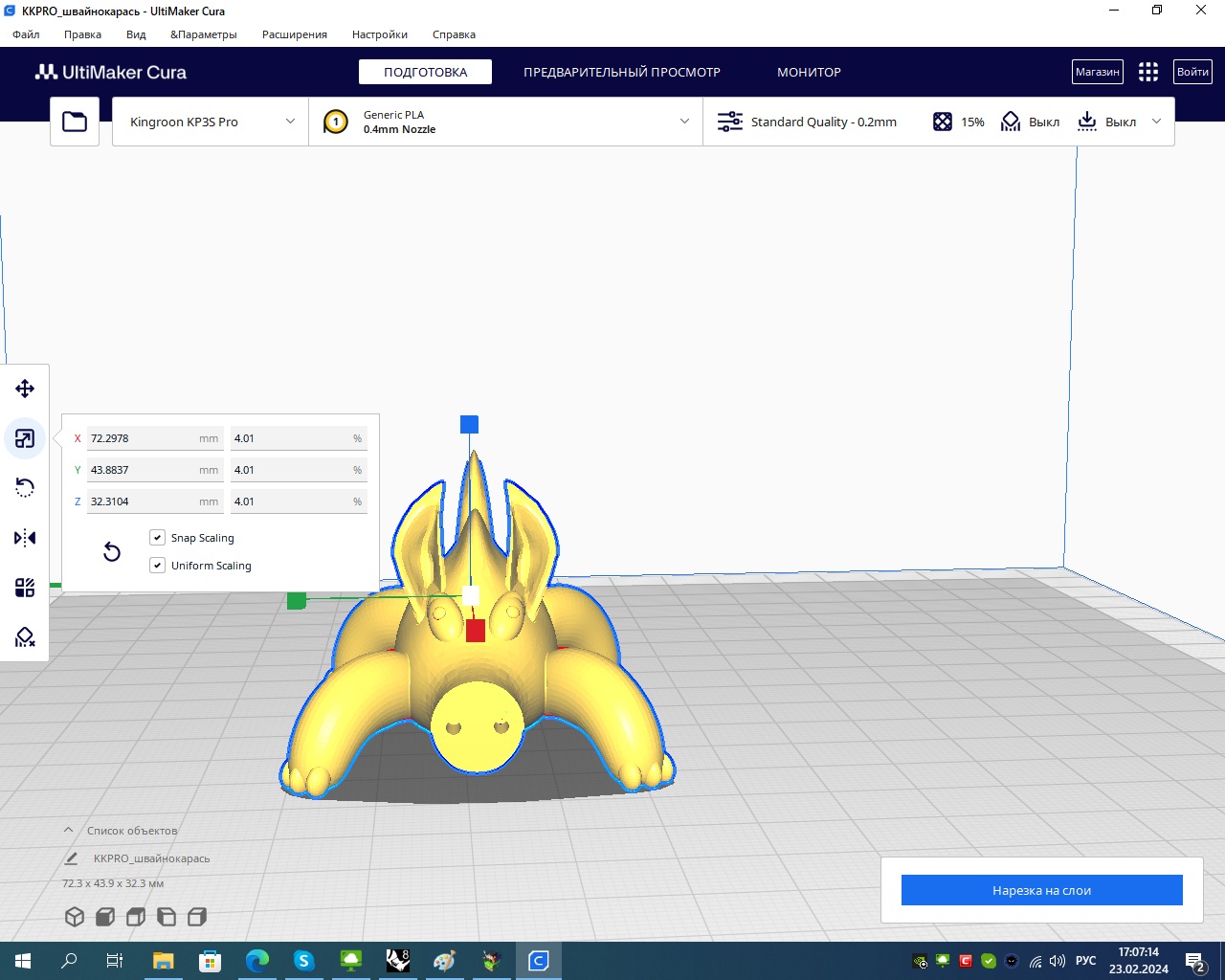The image size is (1225, 980).
Task: Open Skype from the taskbar
Action: (x=304, y=961)
